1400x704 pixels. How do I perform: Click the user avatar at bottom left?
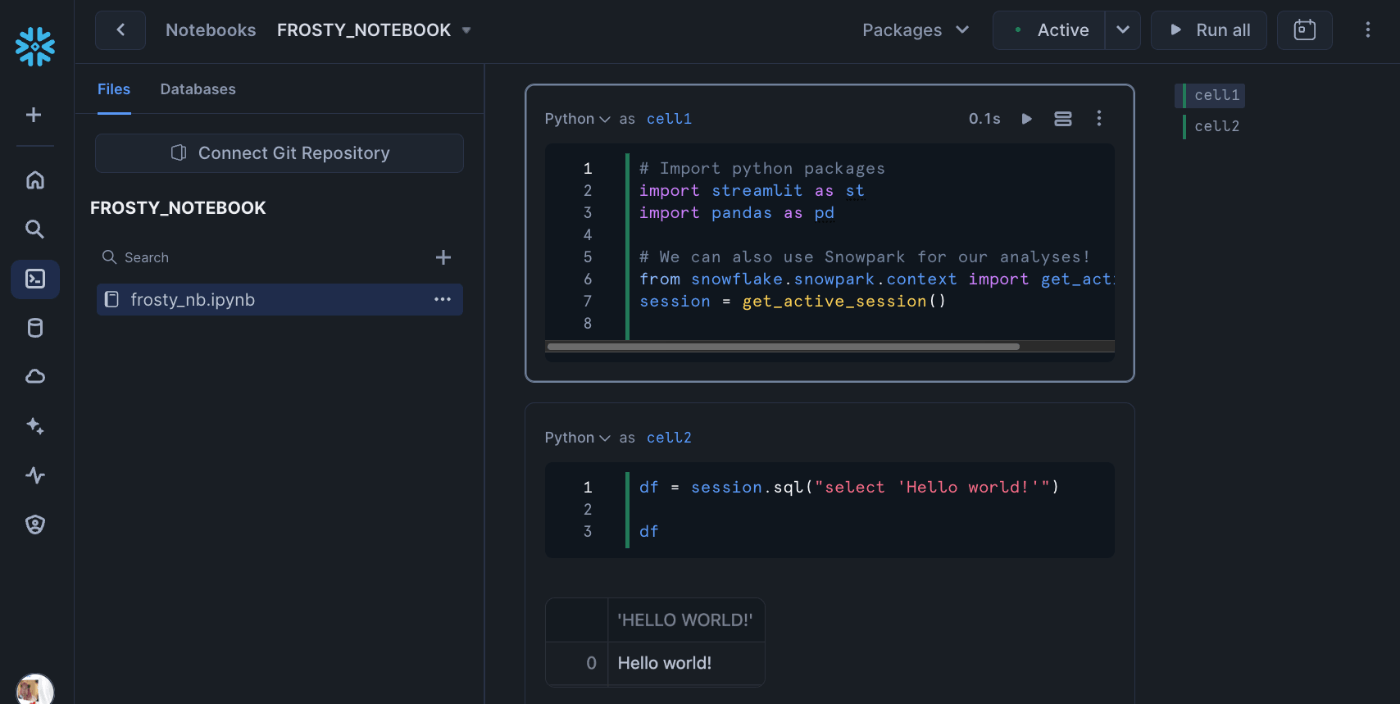35,690
